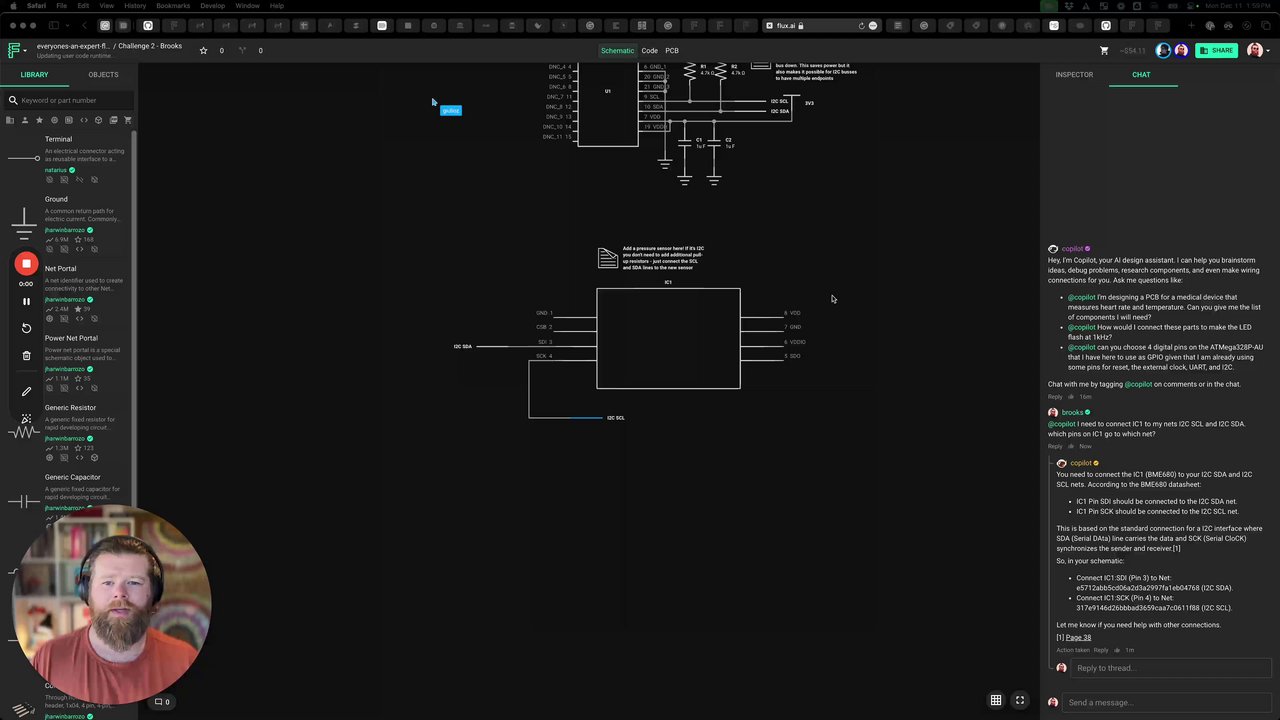Star the project with the star icon
Viewport: 1280px width, 720px height.
203,50
